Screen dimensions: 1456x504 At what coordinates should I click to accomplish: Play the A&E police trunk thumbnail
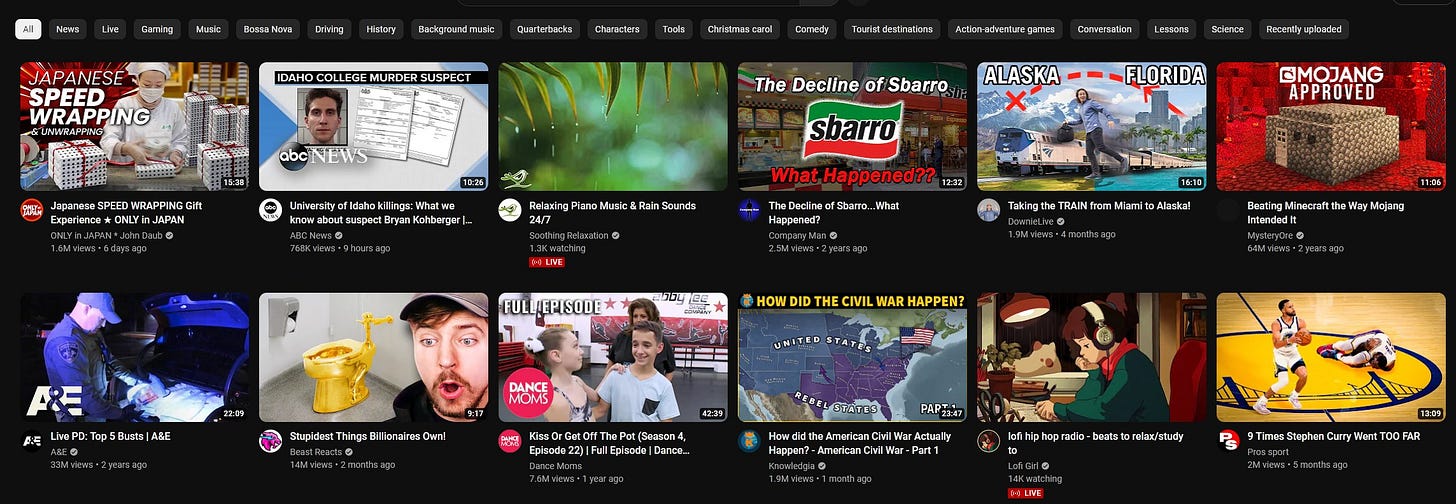135,357
